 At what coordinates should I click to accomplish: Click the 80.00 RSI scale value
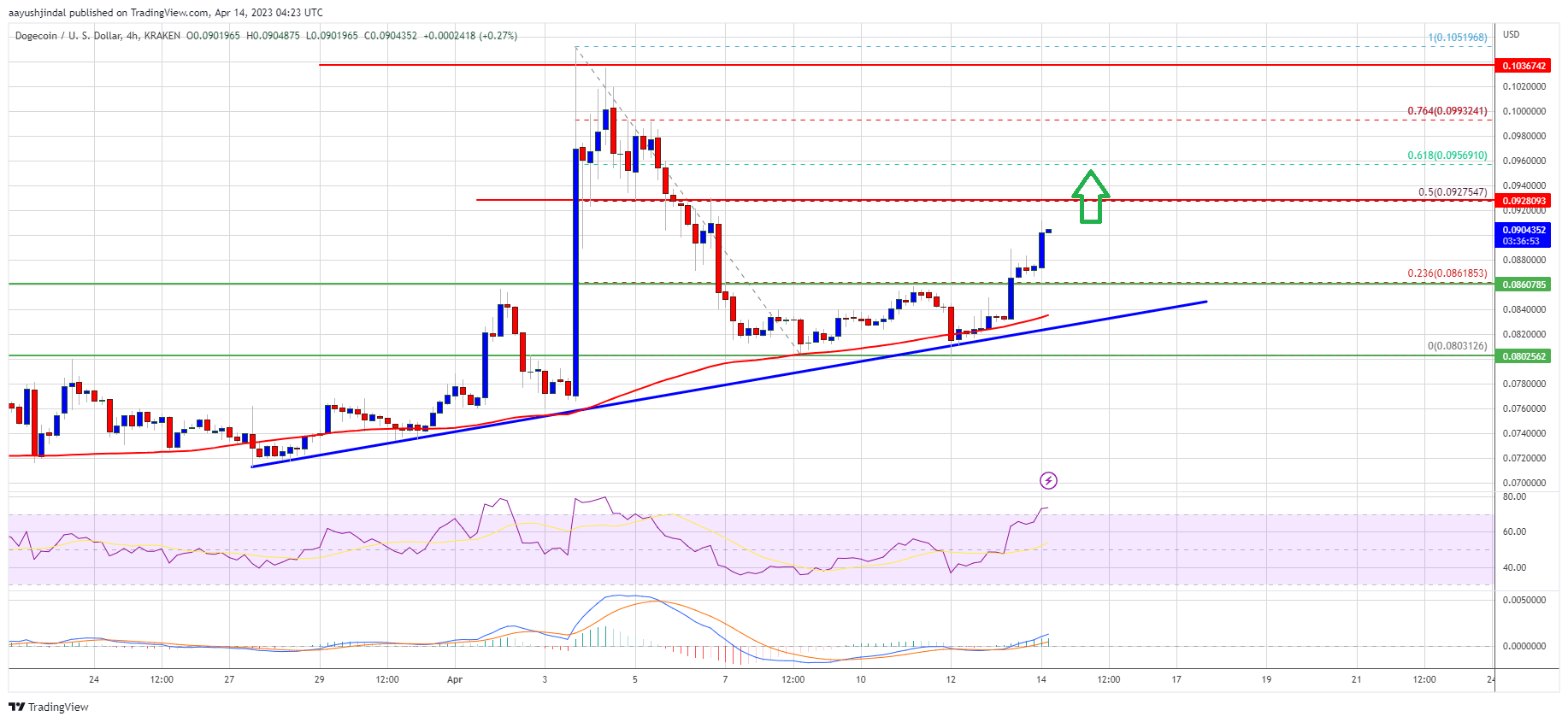[1514, 496]
